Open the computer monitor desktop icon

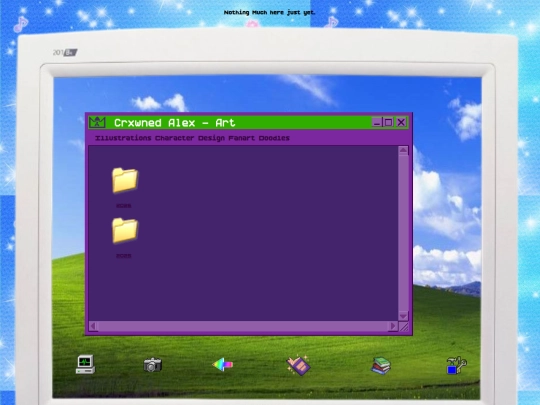(x=85, y=364)
